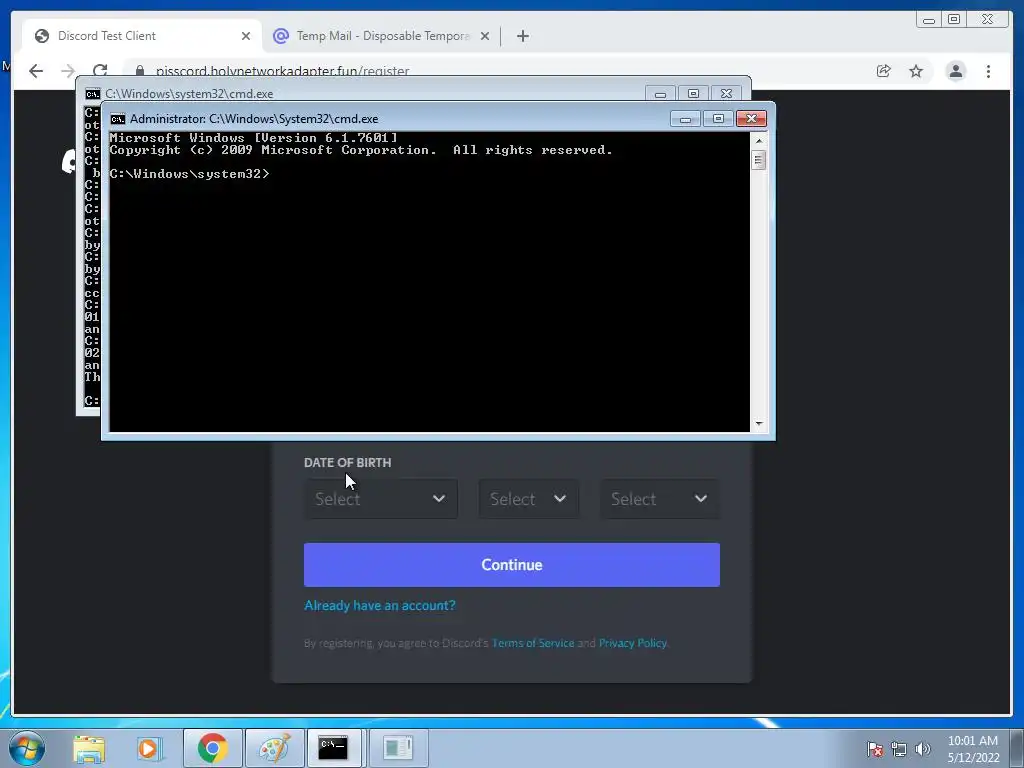Click the Show desktop button
1024x768 pixels.
[1017, 748]
